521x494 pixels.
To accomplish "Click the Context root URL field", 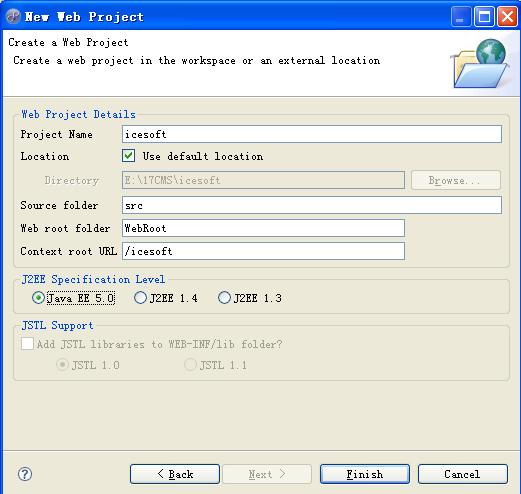I will click(263, 251).
